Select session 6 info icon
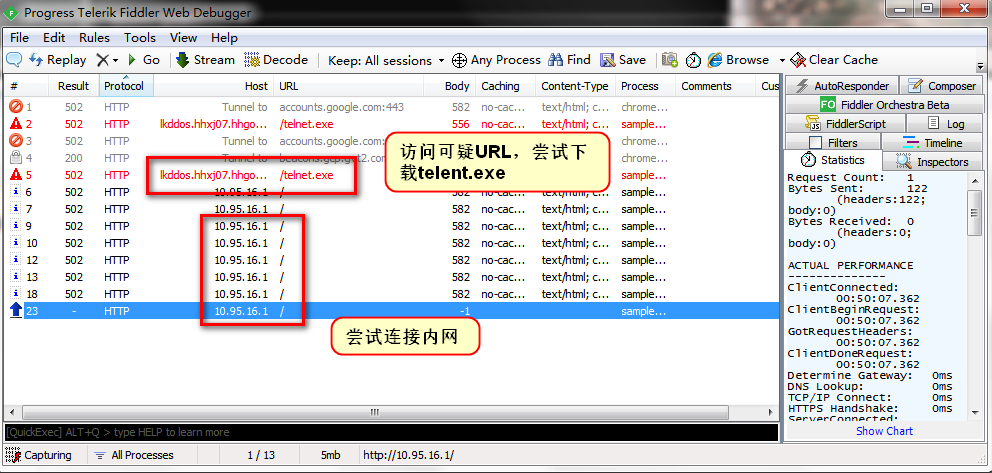 coord(16,192)
